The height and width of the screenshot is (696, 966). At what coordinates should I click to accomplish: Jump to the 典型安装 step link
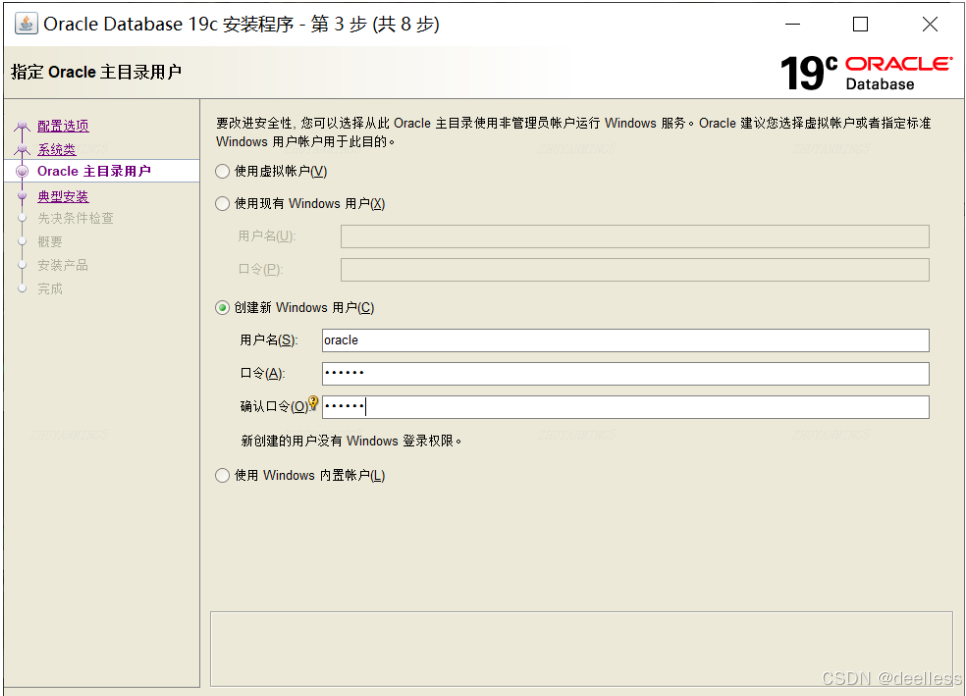63,196
